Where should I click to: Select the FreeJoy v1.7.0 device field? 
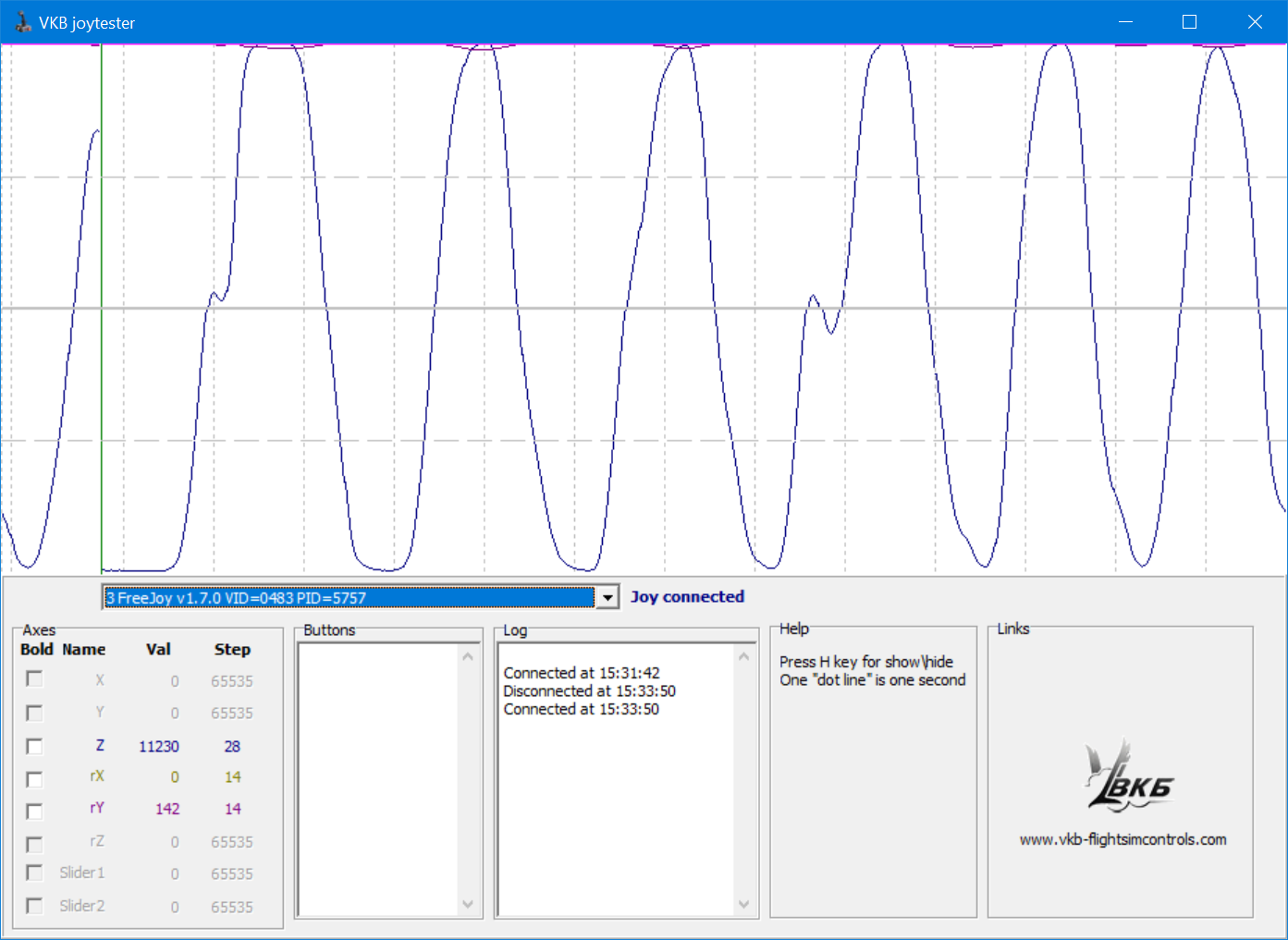(x=349, y=598)
